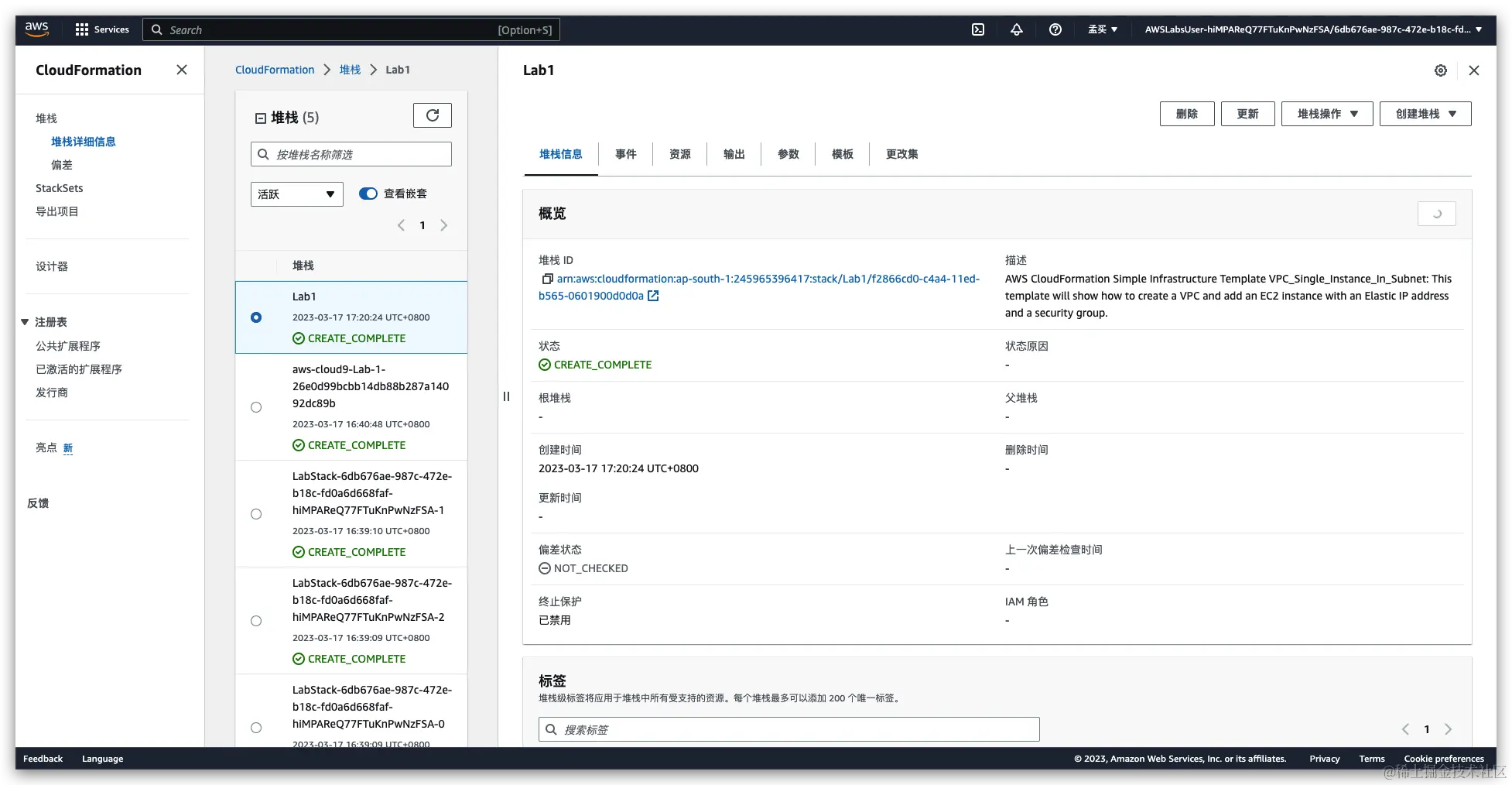Select the hiMPAReQ77FTuKnPwNzFSA-0 stack radio
Screen dimensions: 1512x785
pos(256,728)
